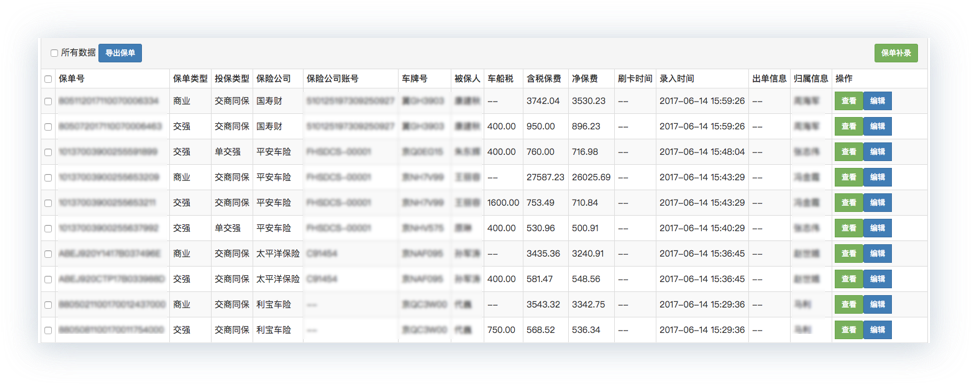View the policy with net premium 26025.69
Viewport: 972px width, 385px height.
point(849,177)
